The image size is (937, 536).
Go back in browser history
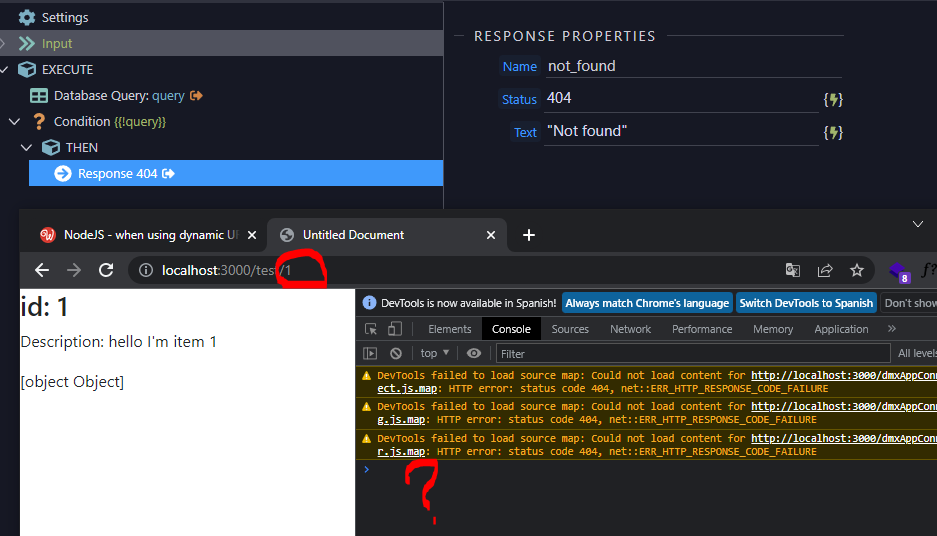tap(42, 270)
